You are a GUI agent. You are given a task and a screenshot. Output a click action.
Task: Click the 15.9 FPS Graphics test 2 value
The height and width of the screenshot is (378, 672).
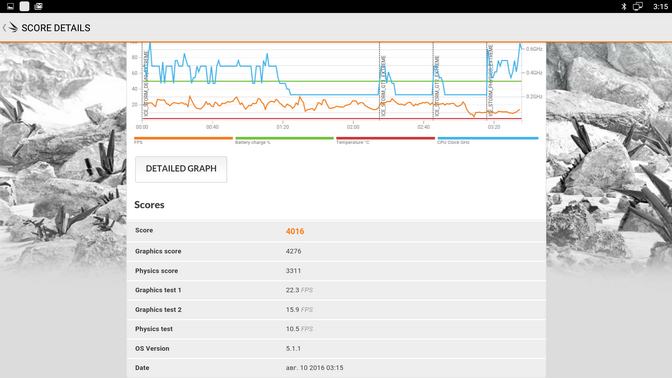(x=299, y=309)
